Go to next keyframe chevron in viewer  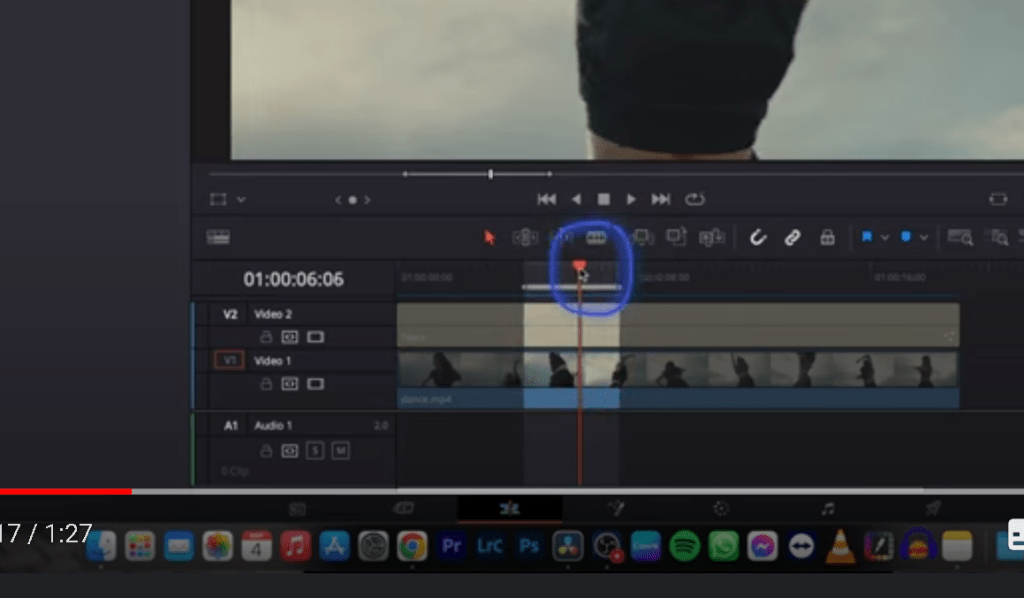pyautogui.click(x=367, y=200)
